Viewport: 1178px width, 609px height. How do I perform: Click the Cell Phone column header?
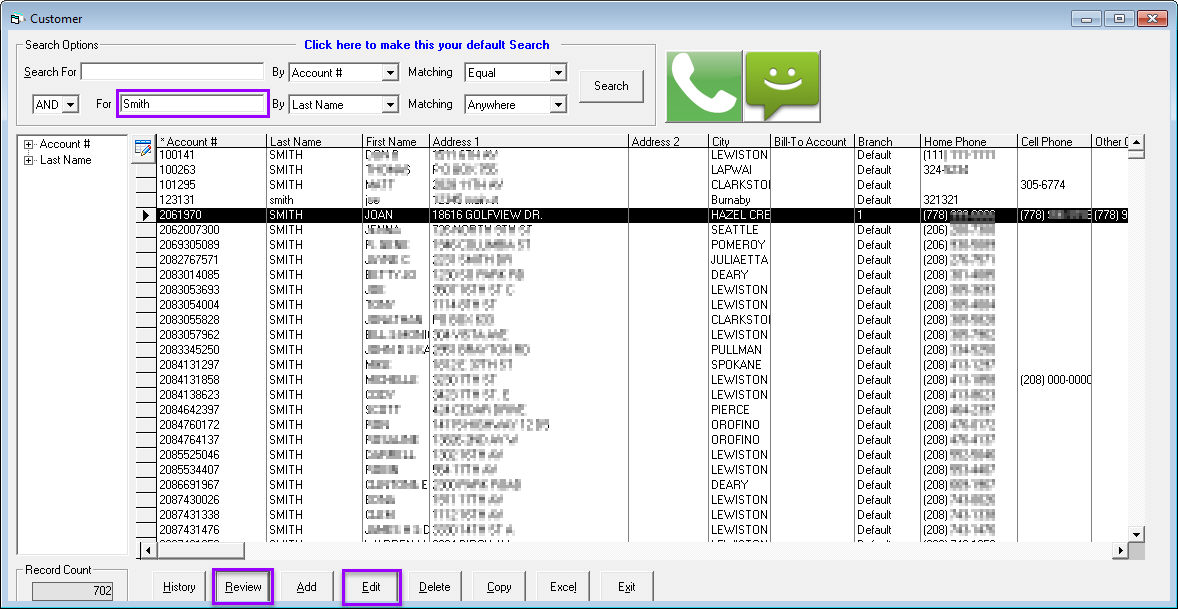coord(1053,141)
